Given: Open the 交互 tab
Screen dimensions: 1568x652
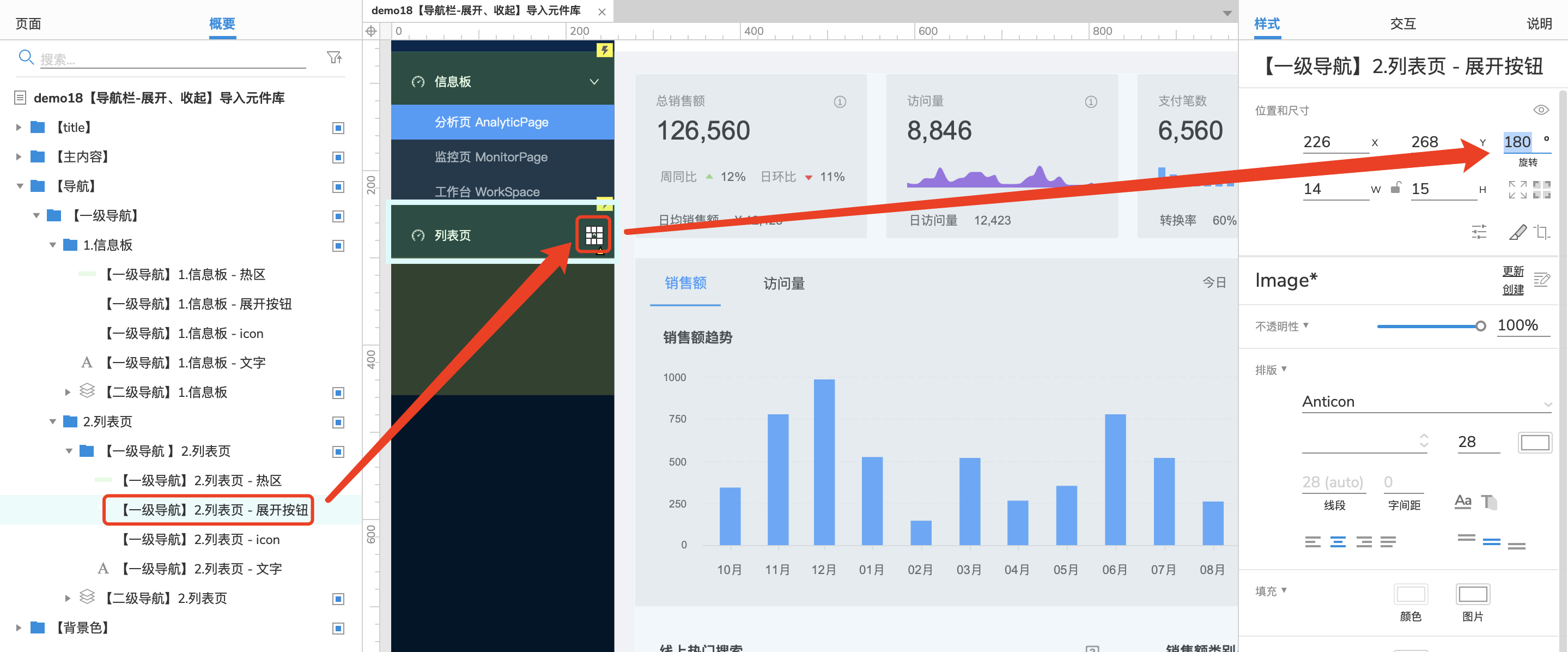Looking at the screenshot, I should (x=1402, y=24).
